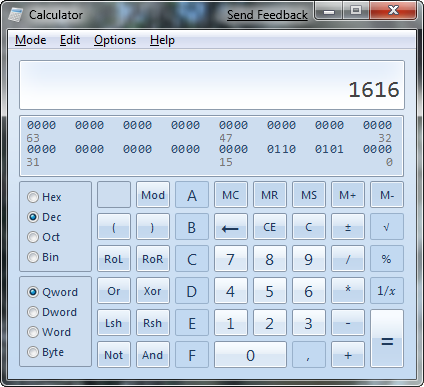The width and height of the screenshot is (424, 387).
Task: Open the Help menu
Action: pos(162,40)
